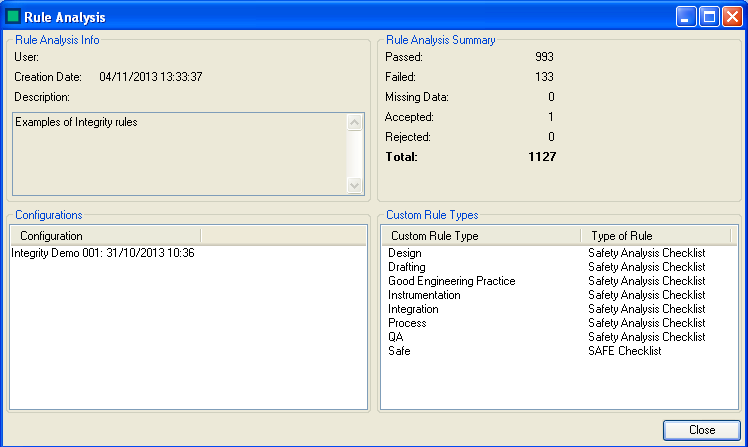Select Good Engineering Practice row
This screenshot has height=447, width=748.
point(452,282)
